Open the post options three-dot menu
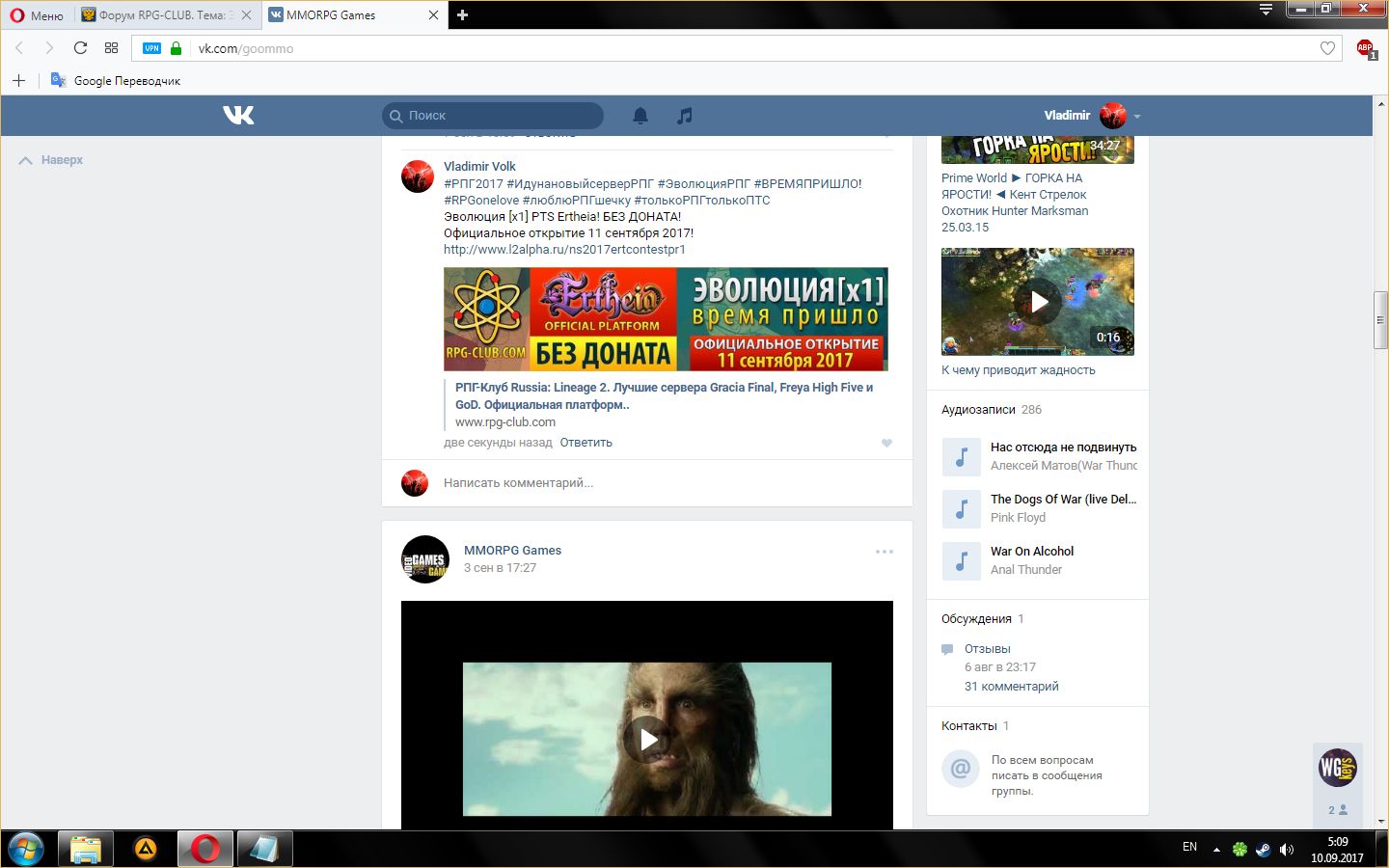This screenshot has height=868, width=1389. 884,552
